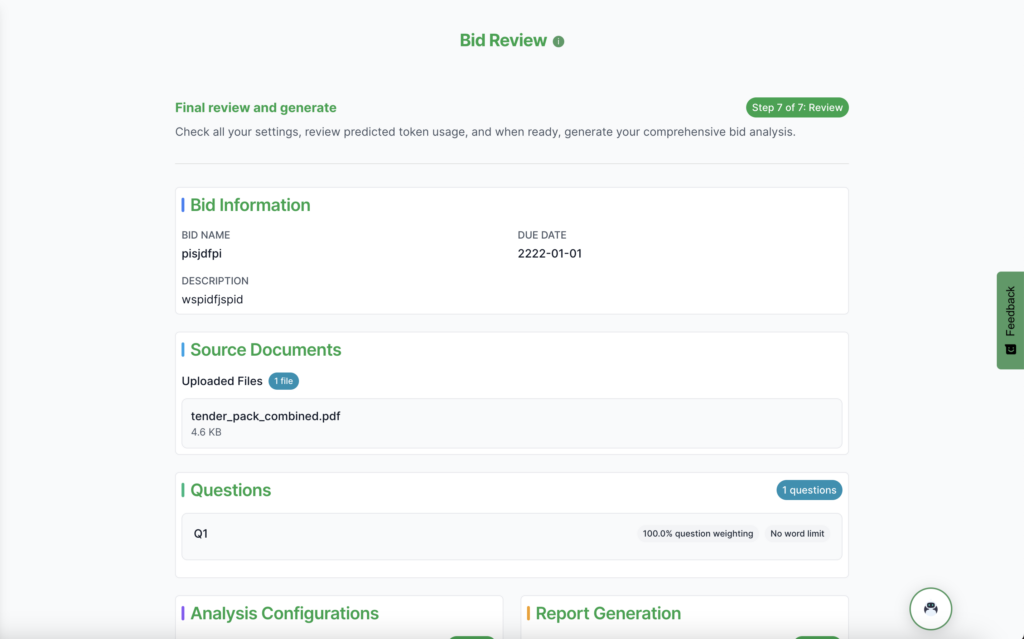The height and width of the screenshot is (639, 1024).
Task: Click the Step 7 of 7: Review badge
Action: [x=797, y=108]
